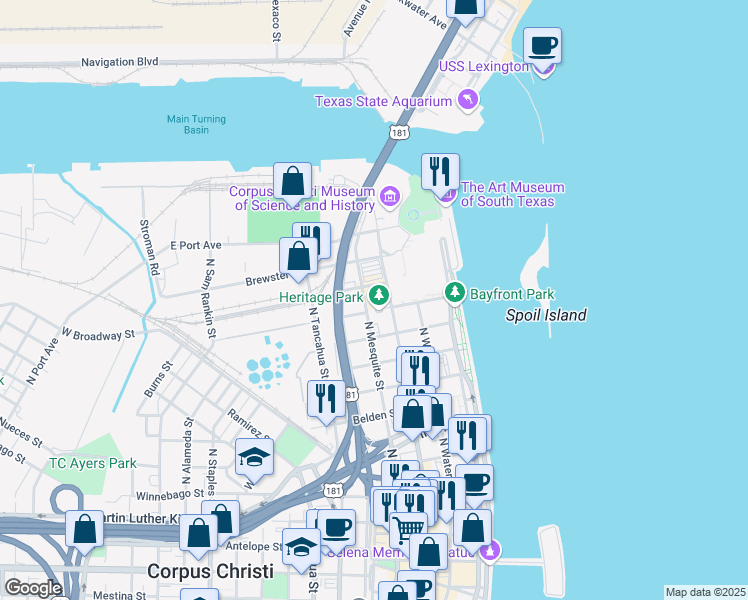
Task: Click the US 181 shield on the bridge
Action: (399, 133)
